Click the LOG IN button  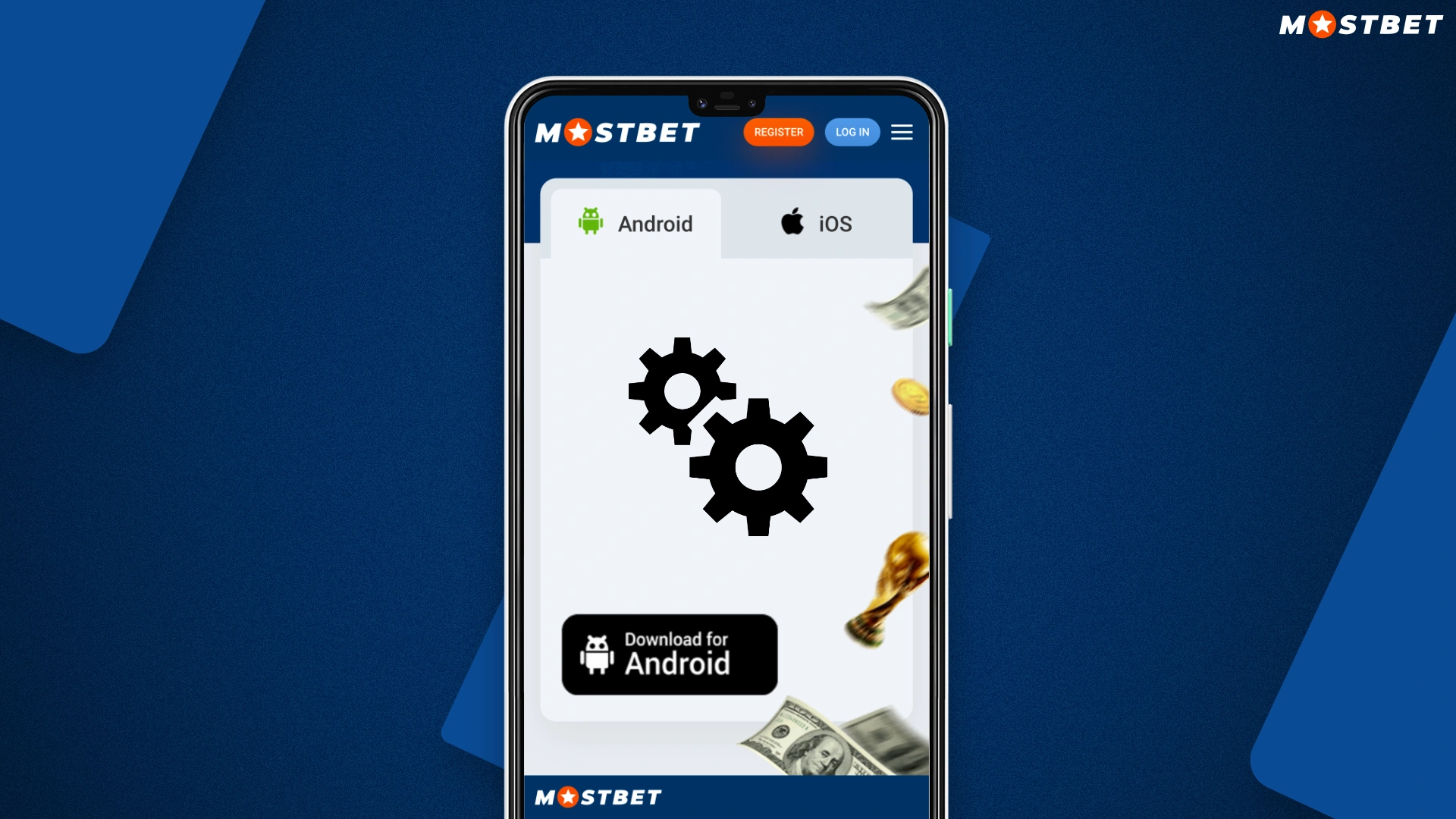[x=852, y=131]
